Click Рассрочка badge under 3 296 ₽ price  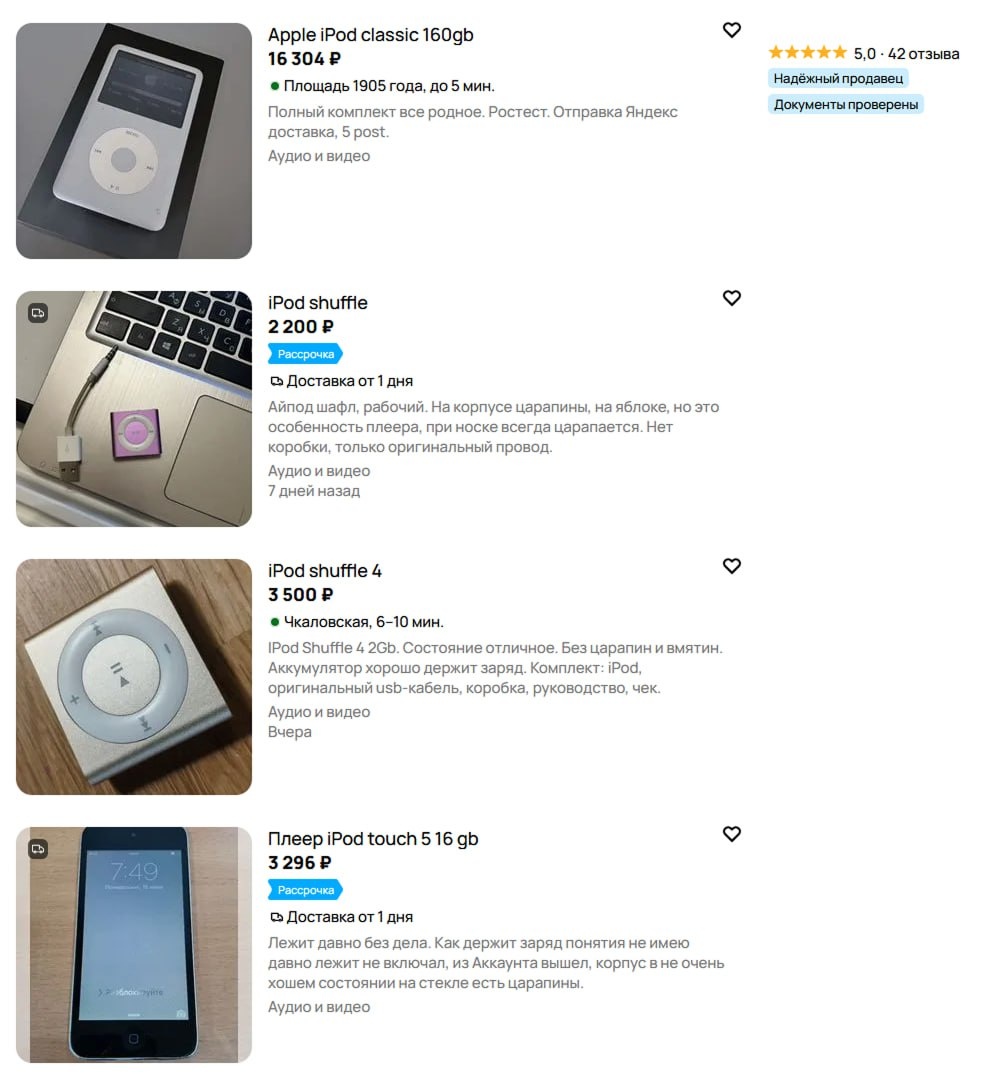click(x=305, y=890)
